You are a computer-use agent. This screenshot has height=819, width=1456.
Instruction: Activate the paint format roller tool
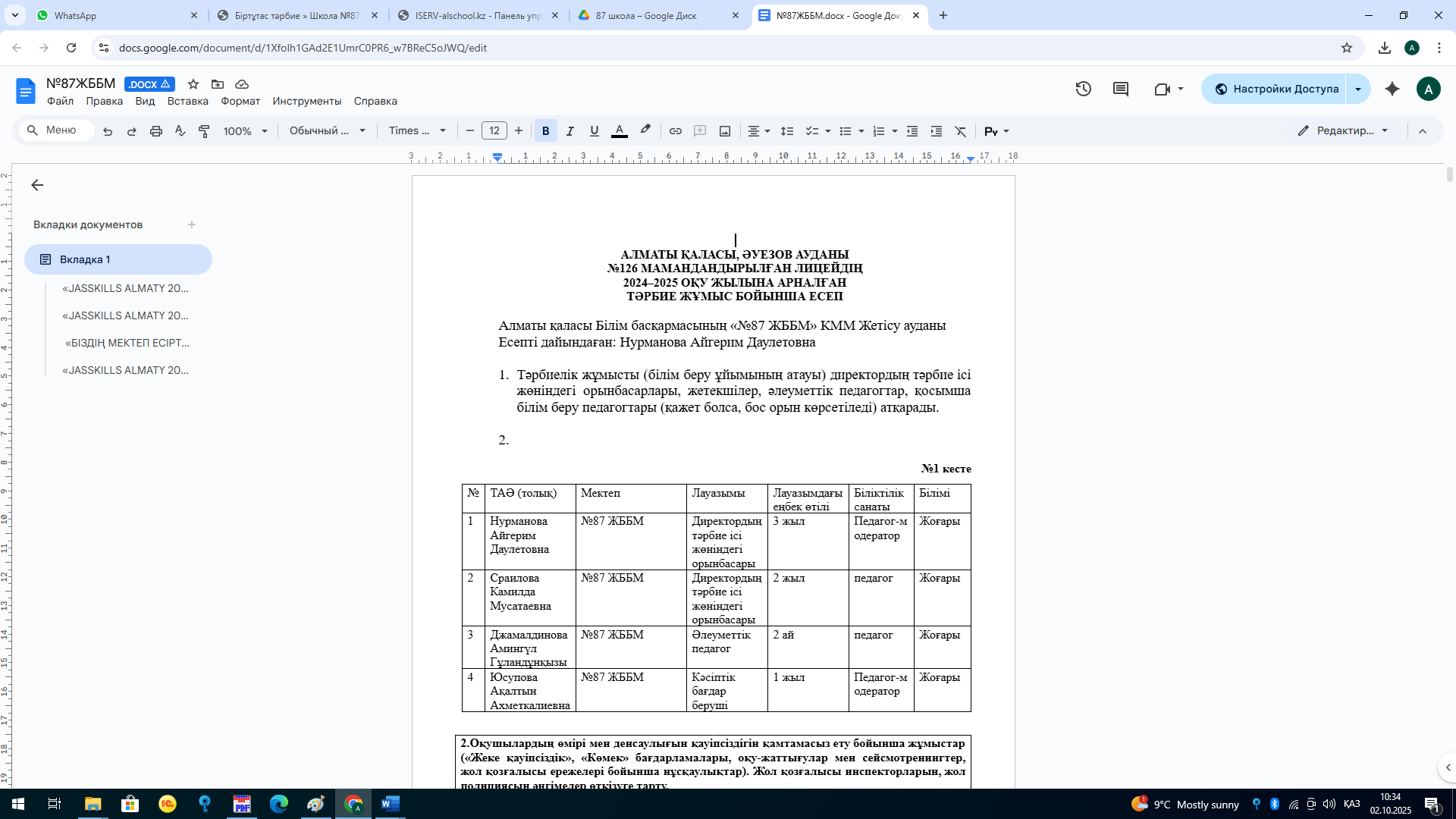click(x=204, y=131)
